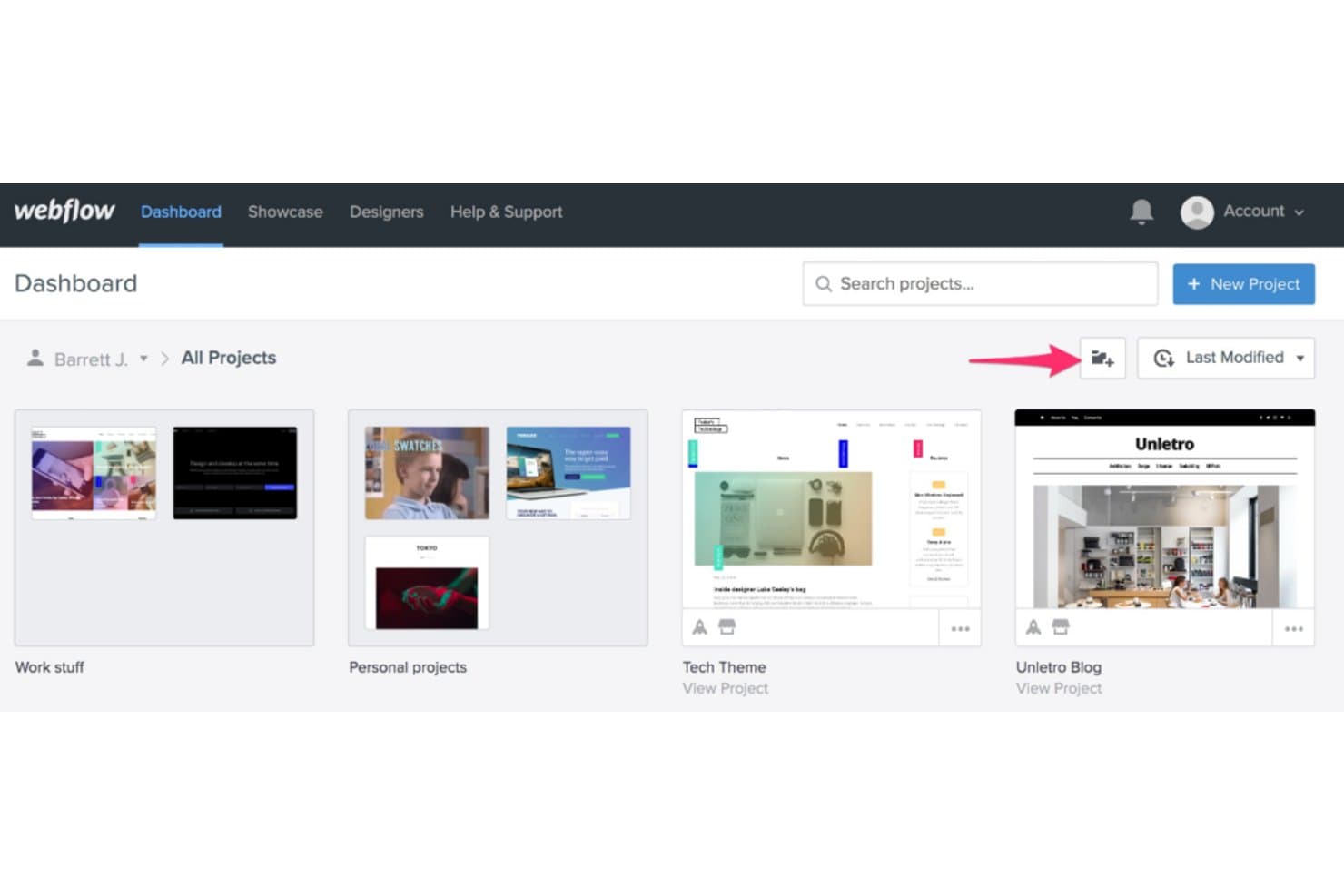Click View Project under Unletro Blog
The width and height of the screenshot is (1344, 896).
coord(1059,688)
